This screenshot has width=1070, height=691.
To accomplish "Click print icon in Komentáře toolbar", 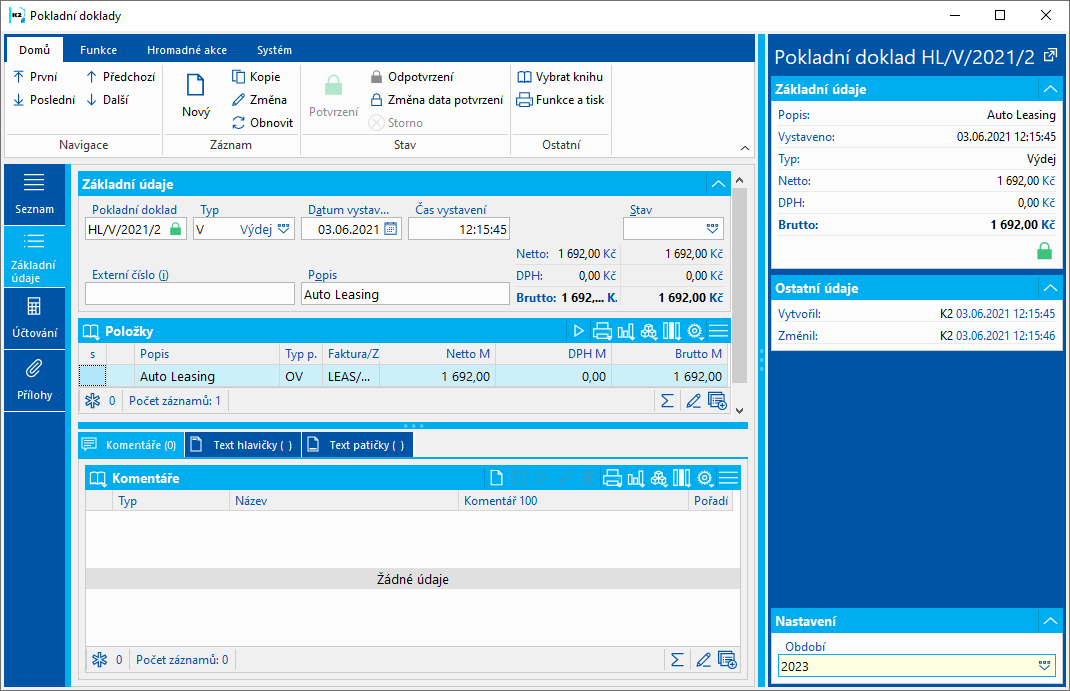I will point(612,478).
